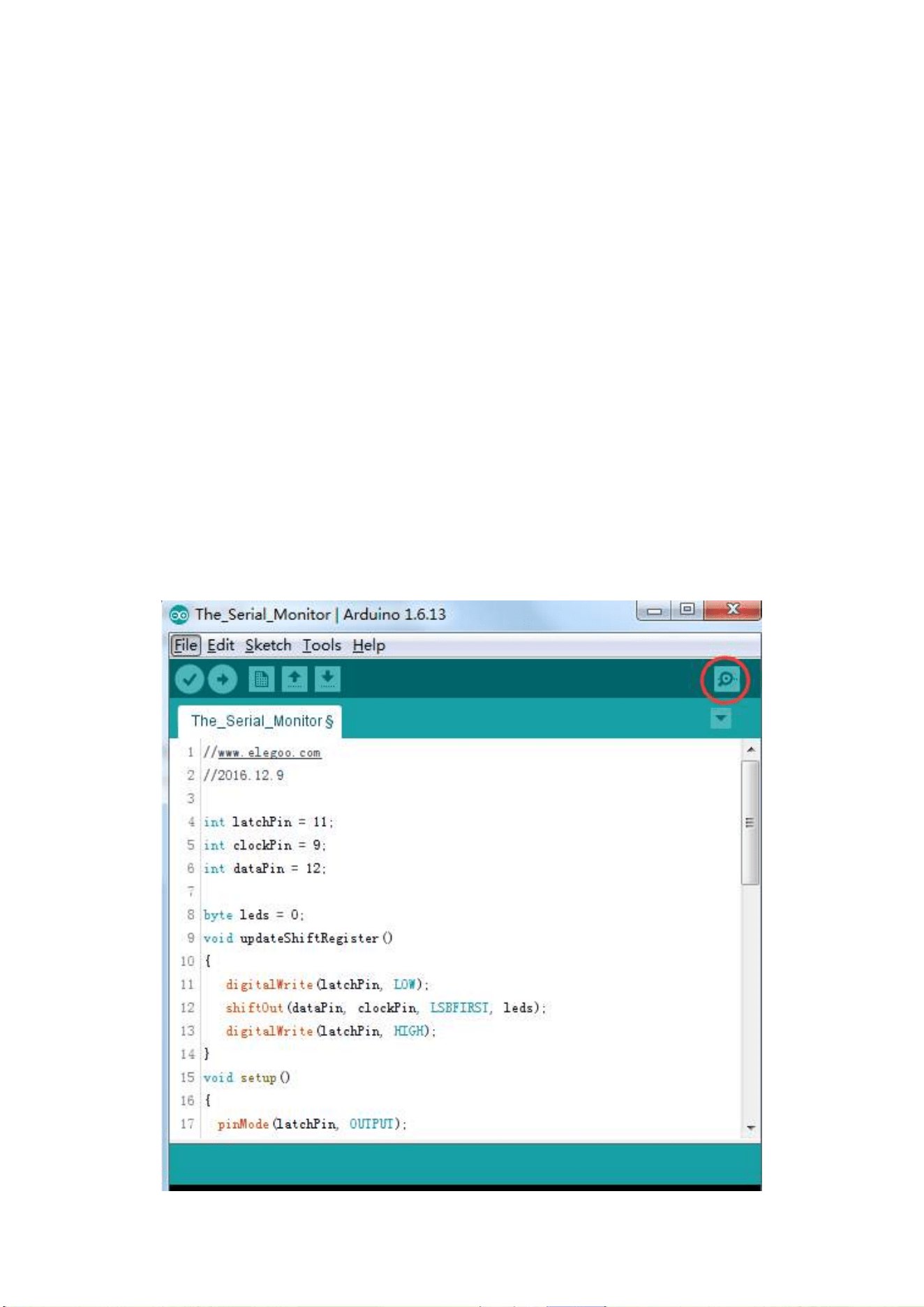Open a sketch with the Open icon
Image resolution: width=924 pixels, height=1307 pixels.
click(295, 679)
